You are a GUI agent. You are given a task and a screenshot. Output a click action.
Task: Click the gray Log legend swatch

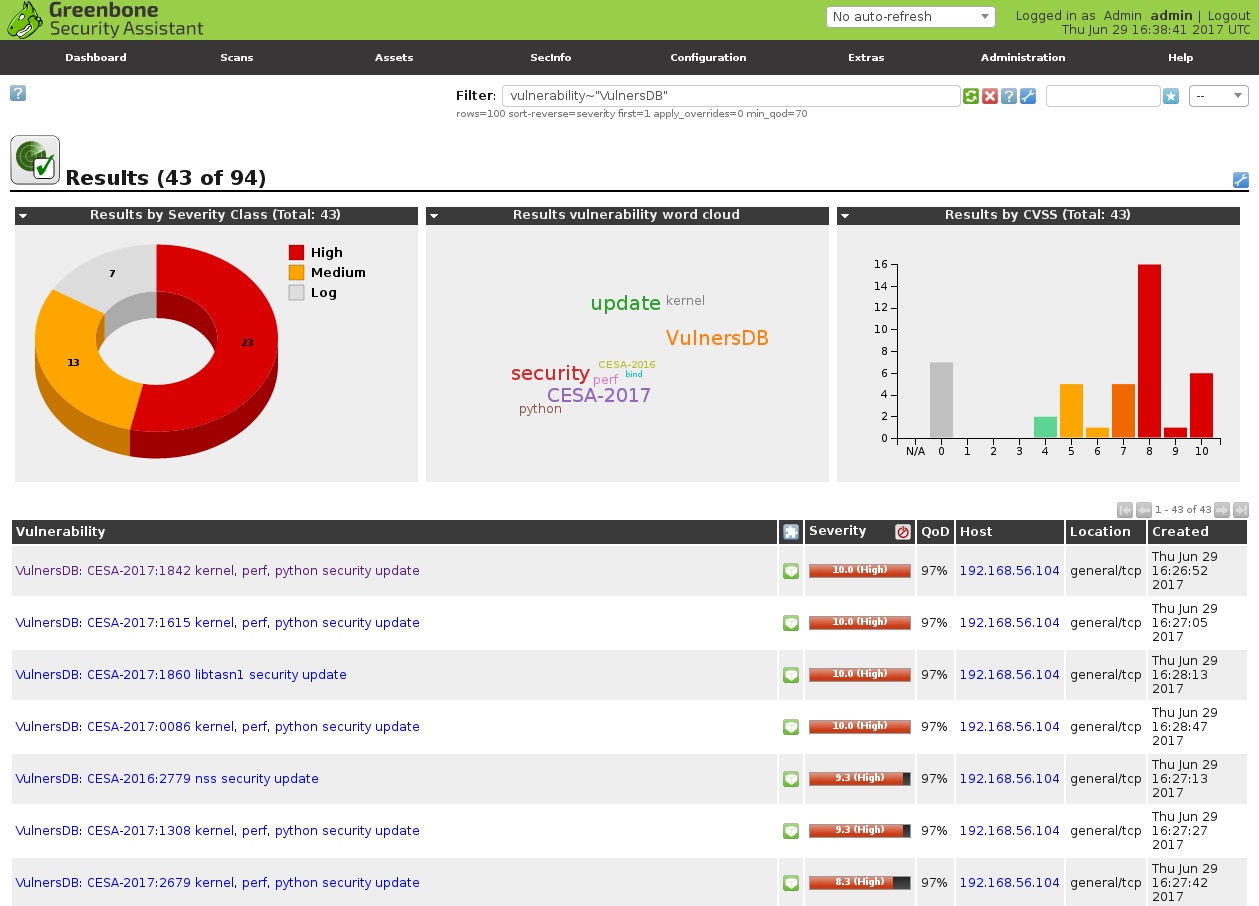point(296,293)
